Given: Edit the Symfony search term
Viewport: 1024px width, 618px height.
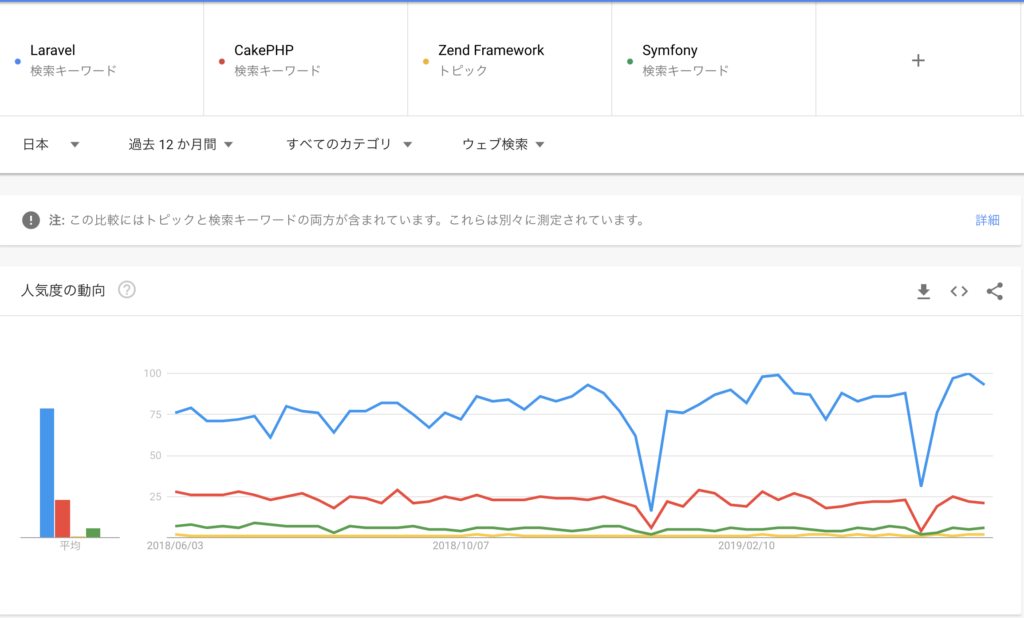Looking at the screenshot, I should point(670,50).
